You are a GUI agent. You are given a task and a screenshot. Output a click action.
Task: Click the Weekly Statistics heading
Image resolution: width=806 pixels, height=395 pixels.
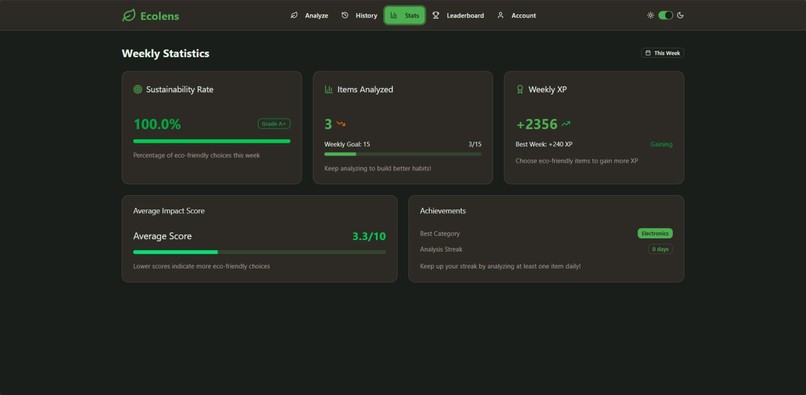[166, 53]
